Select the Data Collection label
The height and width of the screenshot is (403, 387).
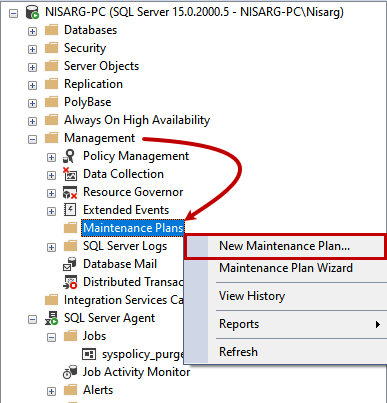point(123,174)
